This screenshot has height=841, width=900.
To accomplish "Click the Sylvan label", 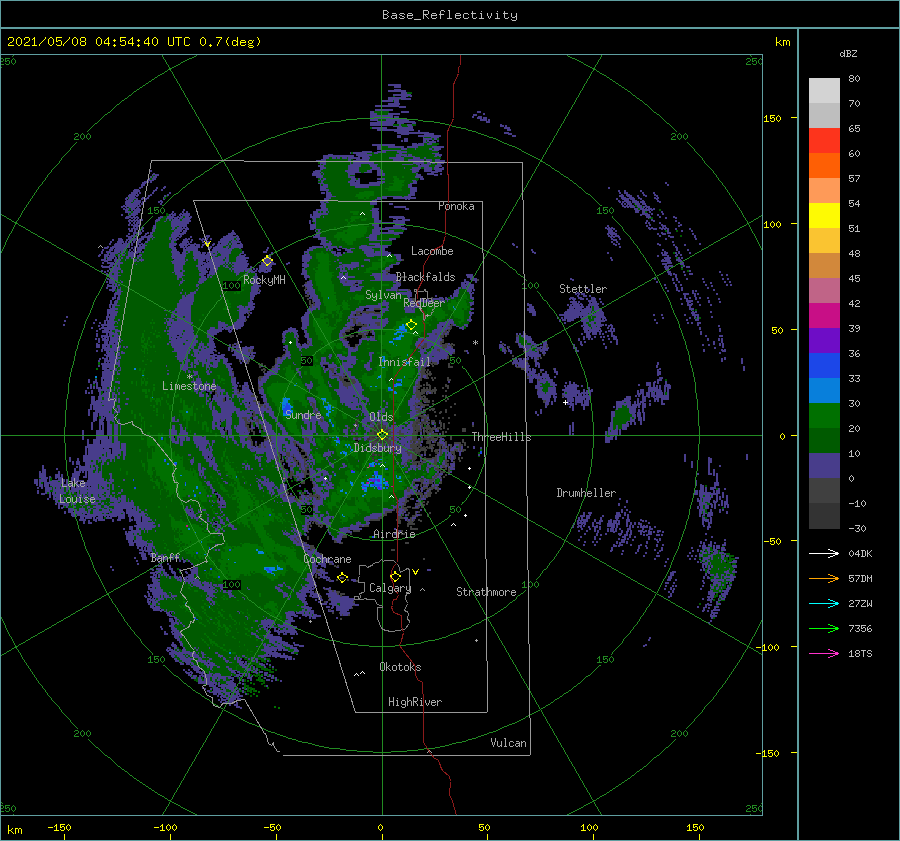I will point(383,295).
